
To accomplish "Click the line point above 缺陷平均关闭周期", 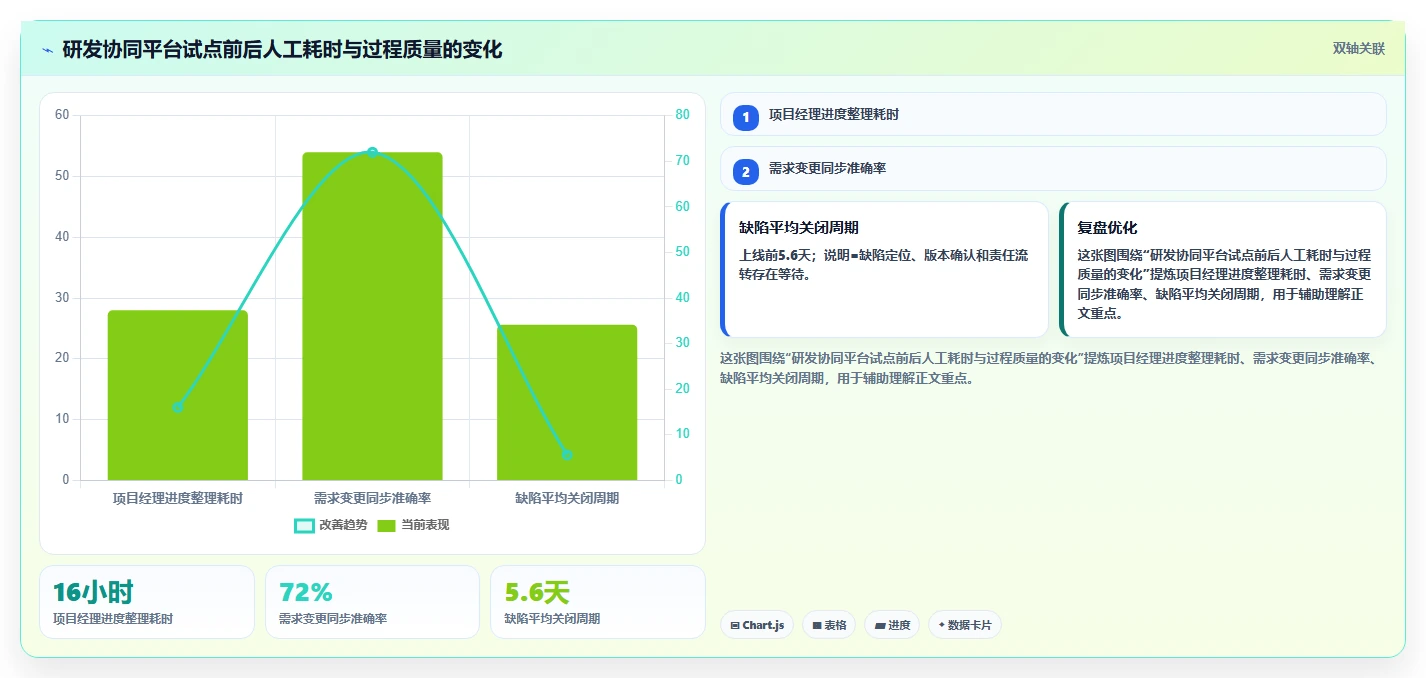I will [567, 455].
